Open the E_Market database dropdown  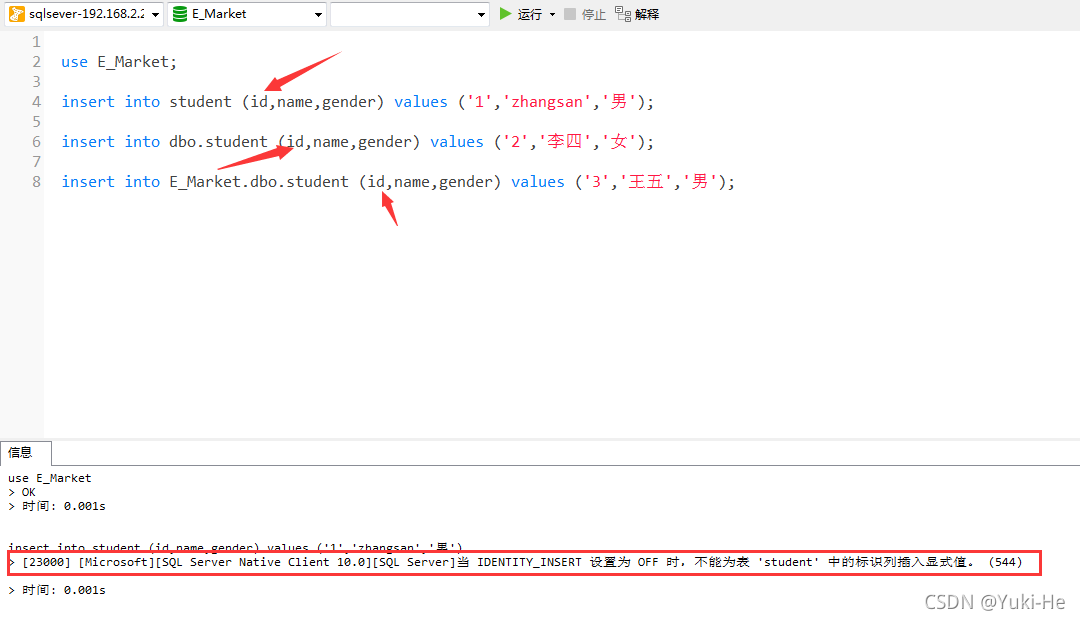[x=247, y=14]
